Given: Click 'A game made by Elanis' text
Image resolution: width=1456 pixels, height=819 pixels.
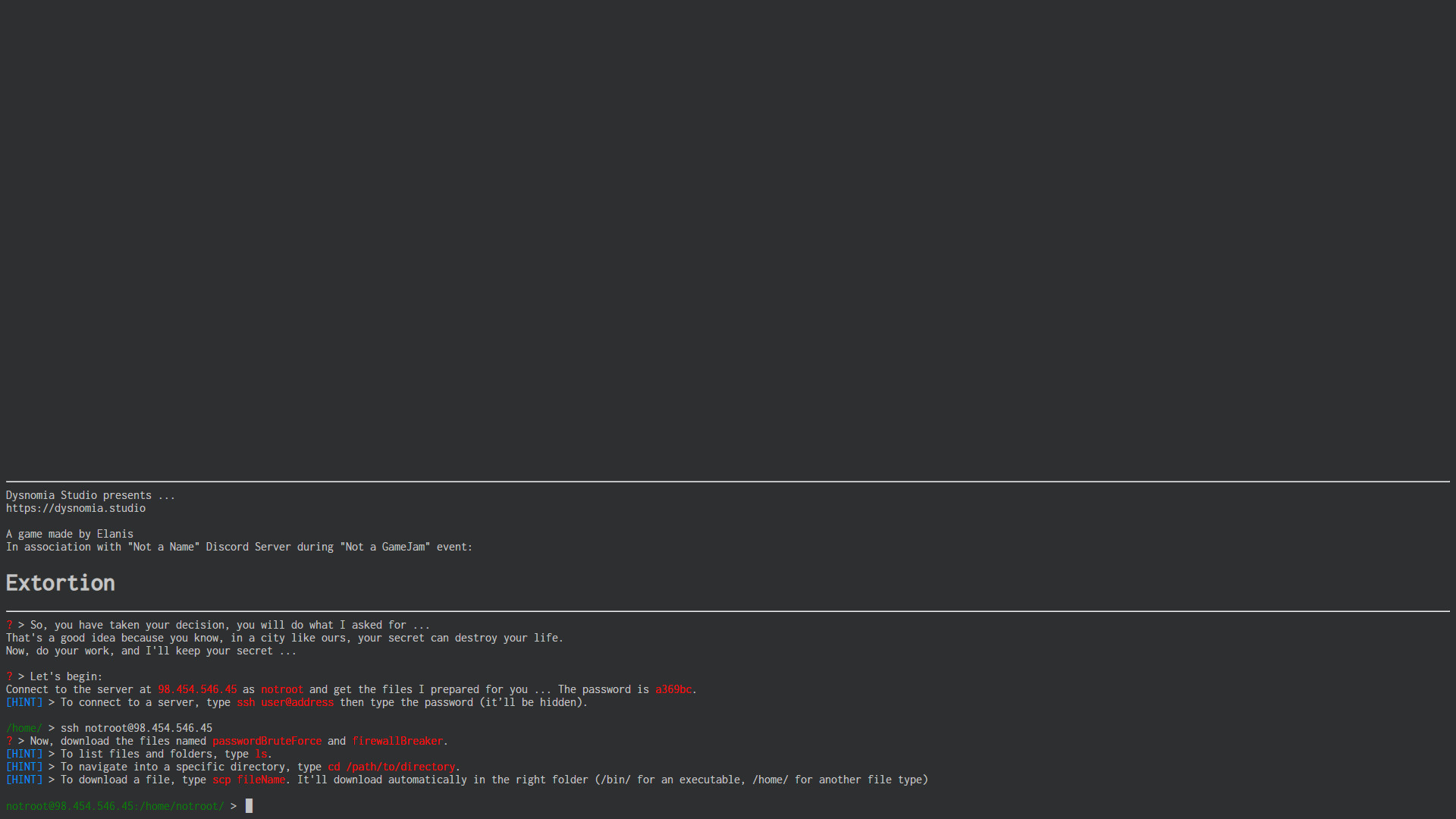Looking at the screenshot, I should (70, 534).
